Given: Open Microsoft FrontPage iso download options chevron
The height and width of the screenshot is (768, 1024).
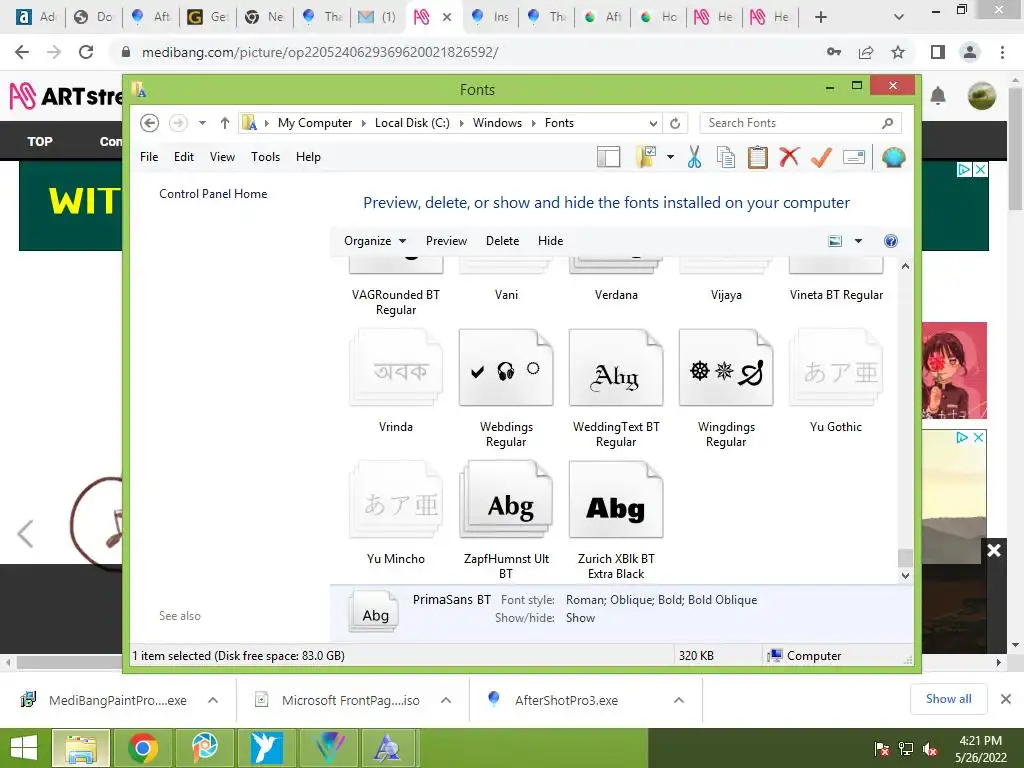Looking at the screenshot, I should (x=446, y=700).
